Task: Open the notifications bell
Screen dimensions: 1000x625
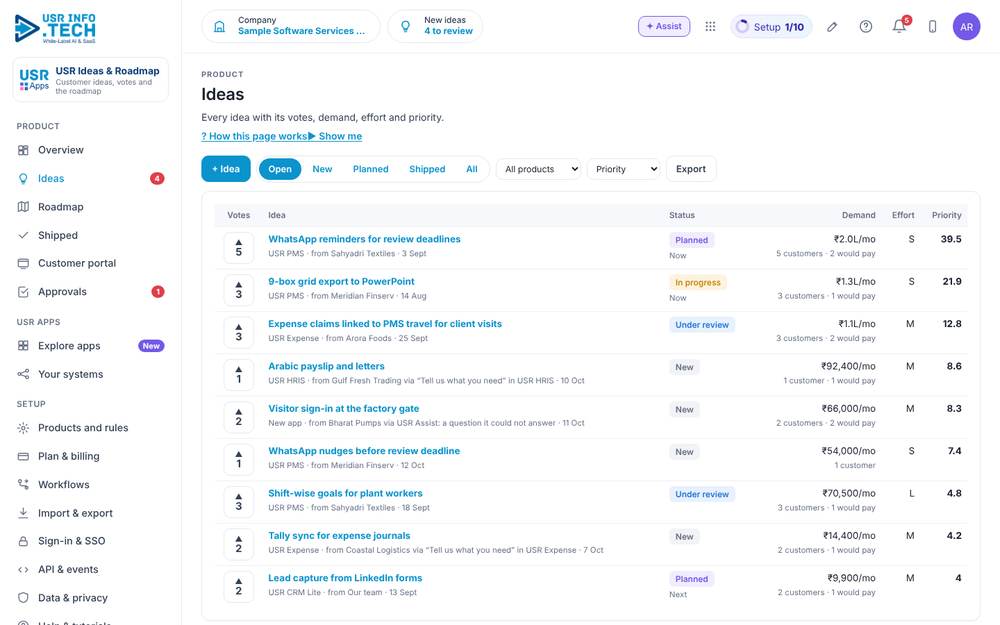Action: [x=899, y=27]
